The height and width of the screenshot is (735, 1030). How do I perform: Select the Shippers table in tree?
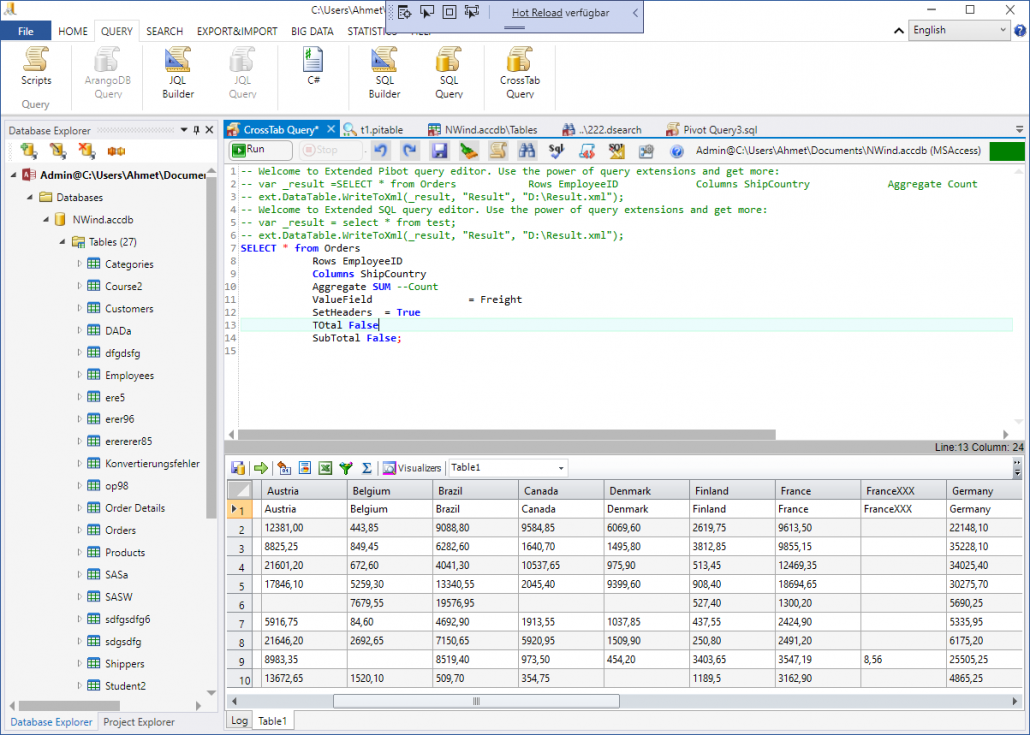124,663
